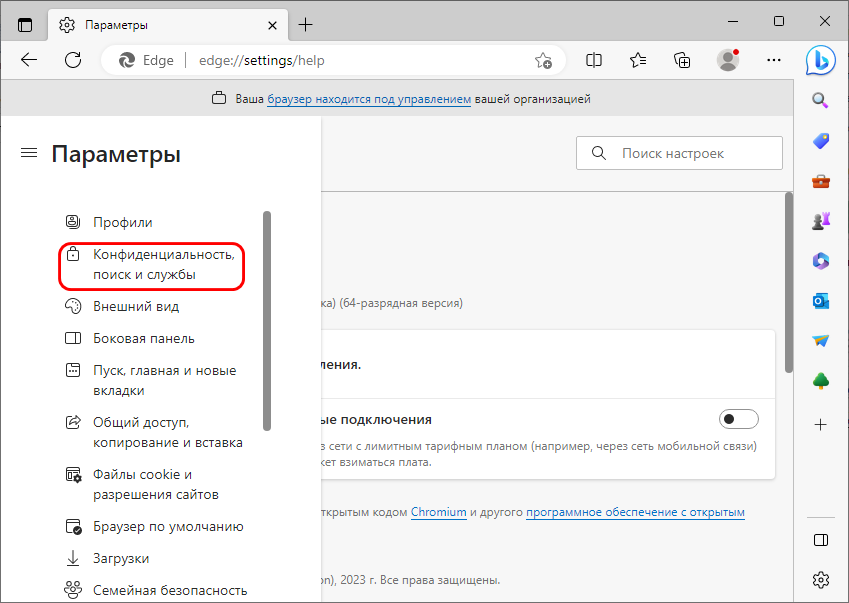Click the settings menu vertical scrollbar
The image size is (849, 603).
point(266,320)
